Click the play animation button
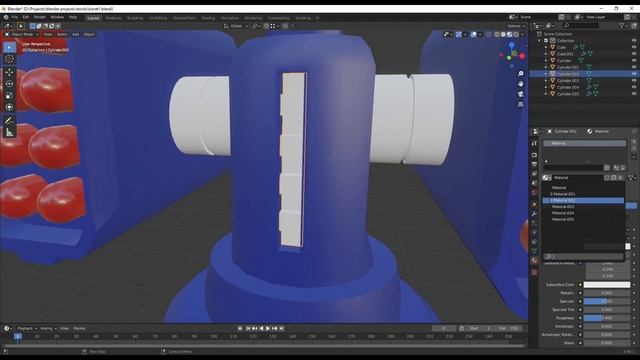640x360 pixels. (268, 328)
